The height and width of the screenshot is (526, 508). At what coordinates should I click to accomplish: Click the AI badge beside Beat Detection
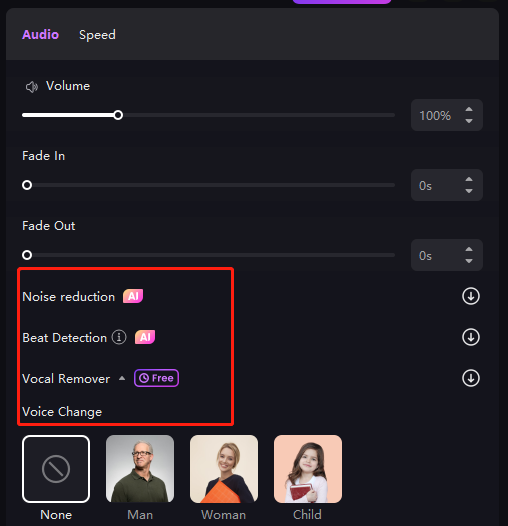(x=145, y=337)
